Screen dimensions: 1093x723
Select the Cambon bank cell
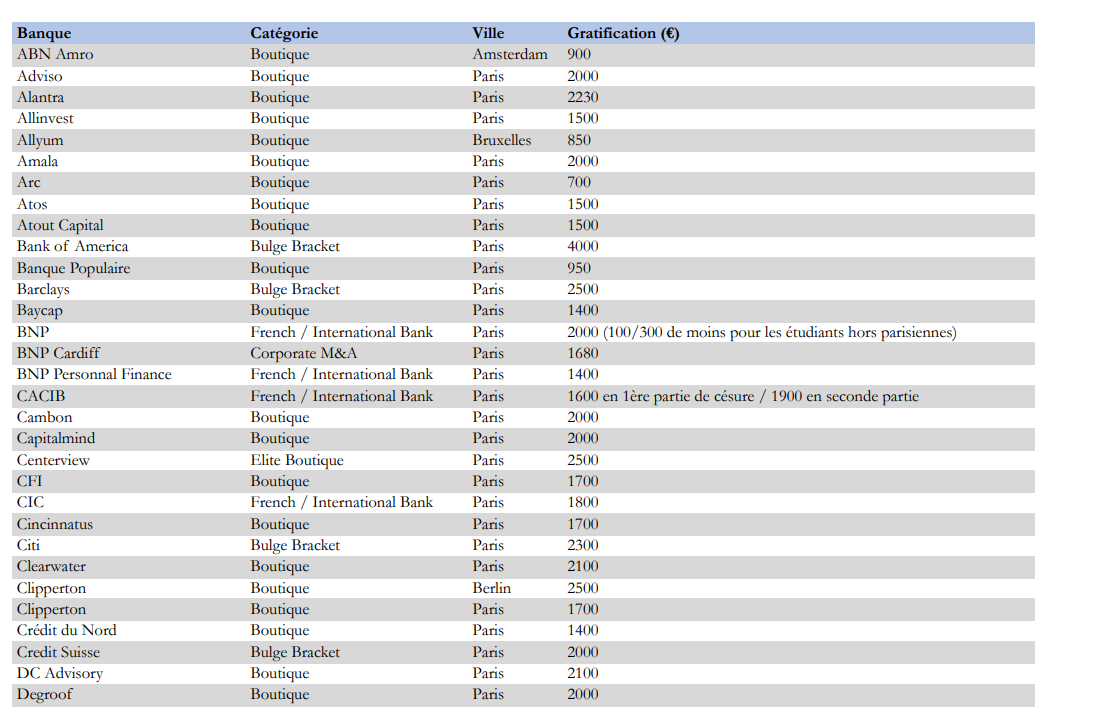[x=45, y=418]
